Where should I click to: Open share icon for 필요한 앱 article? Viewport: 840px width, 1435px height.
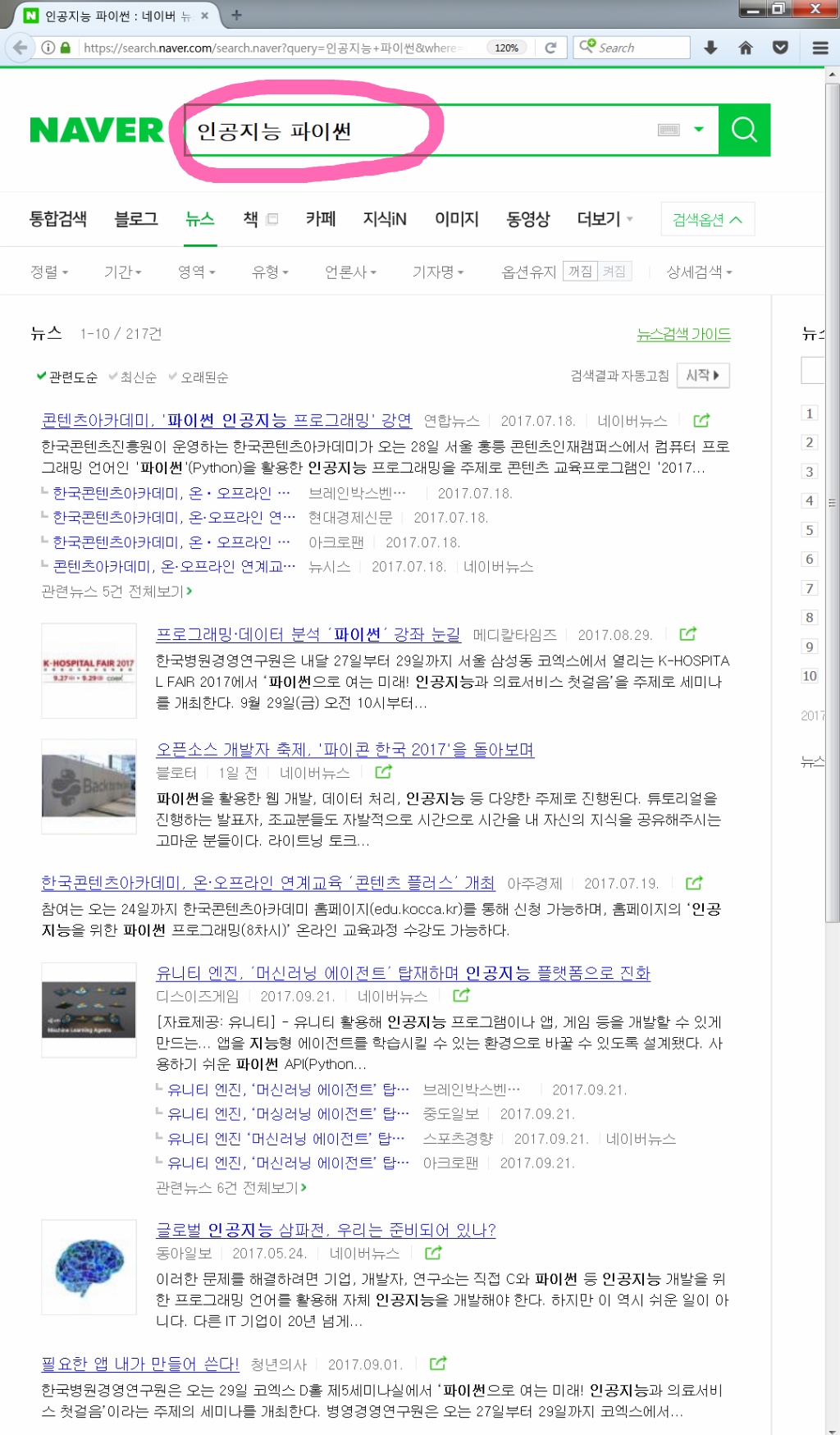click(438, 1363)
